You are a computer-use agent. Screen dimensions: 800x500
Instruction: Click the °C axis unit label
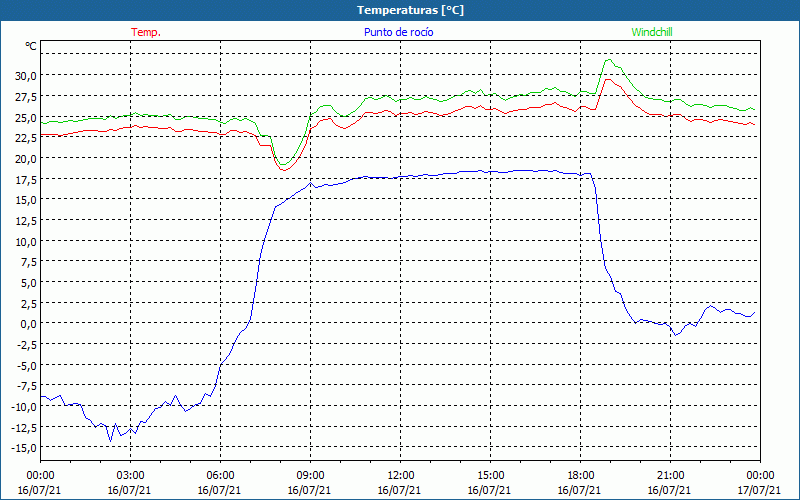[x=31, y=46]
